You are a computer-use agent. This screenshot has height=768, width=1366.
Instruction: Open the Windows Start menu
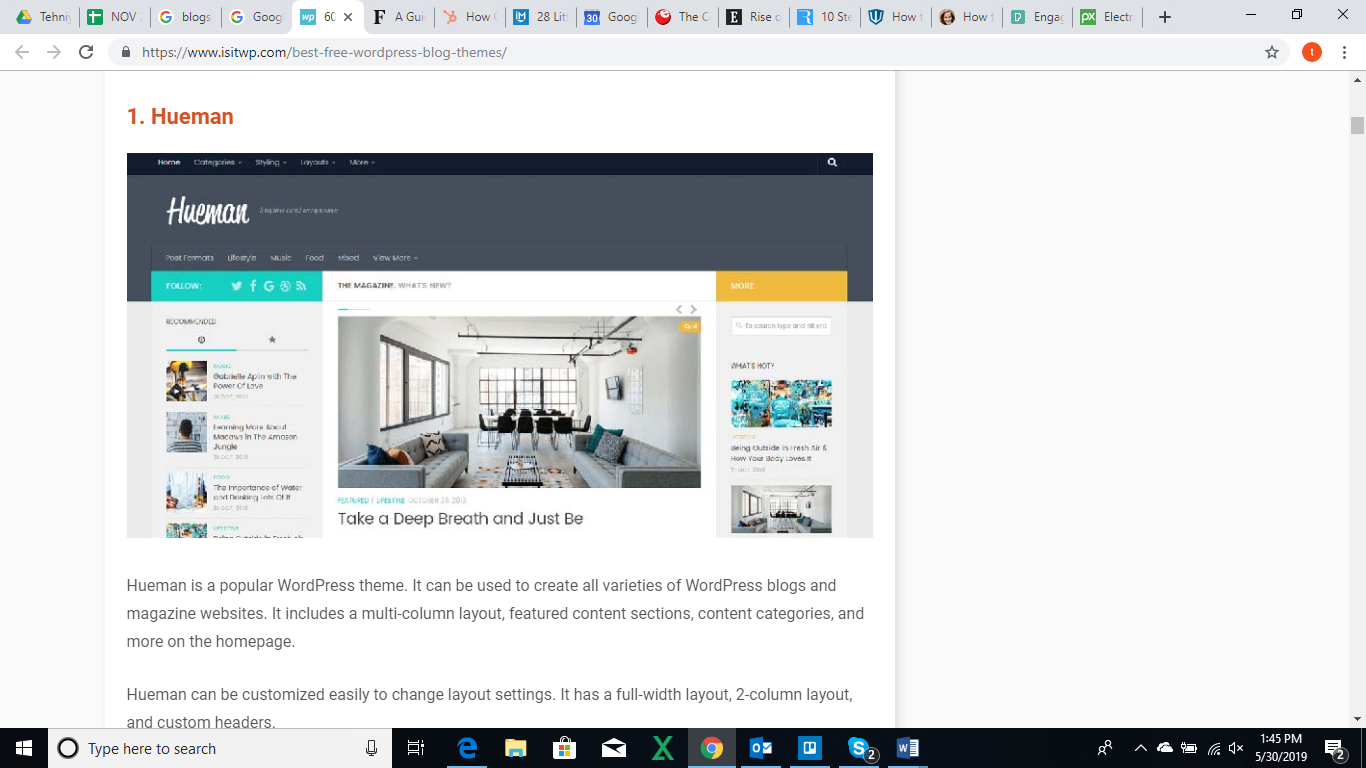point(24,748)
